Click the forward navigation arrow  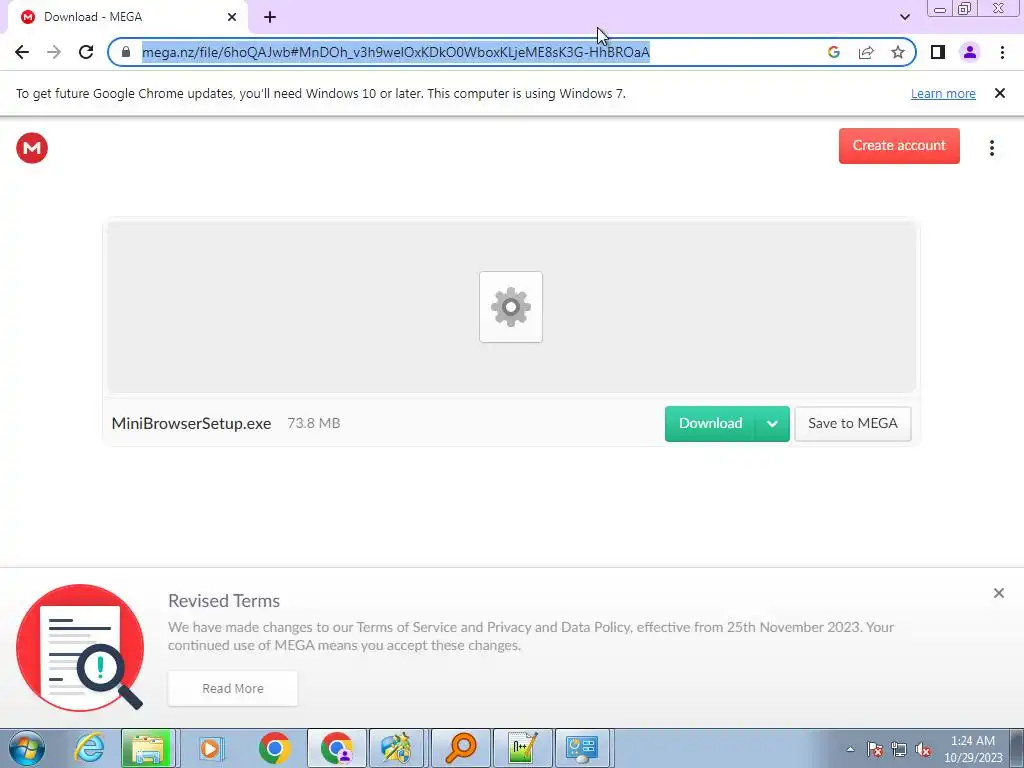[x=54, y=52]
